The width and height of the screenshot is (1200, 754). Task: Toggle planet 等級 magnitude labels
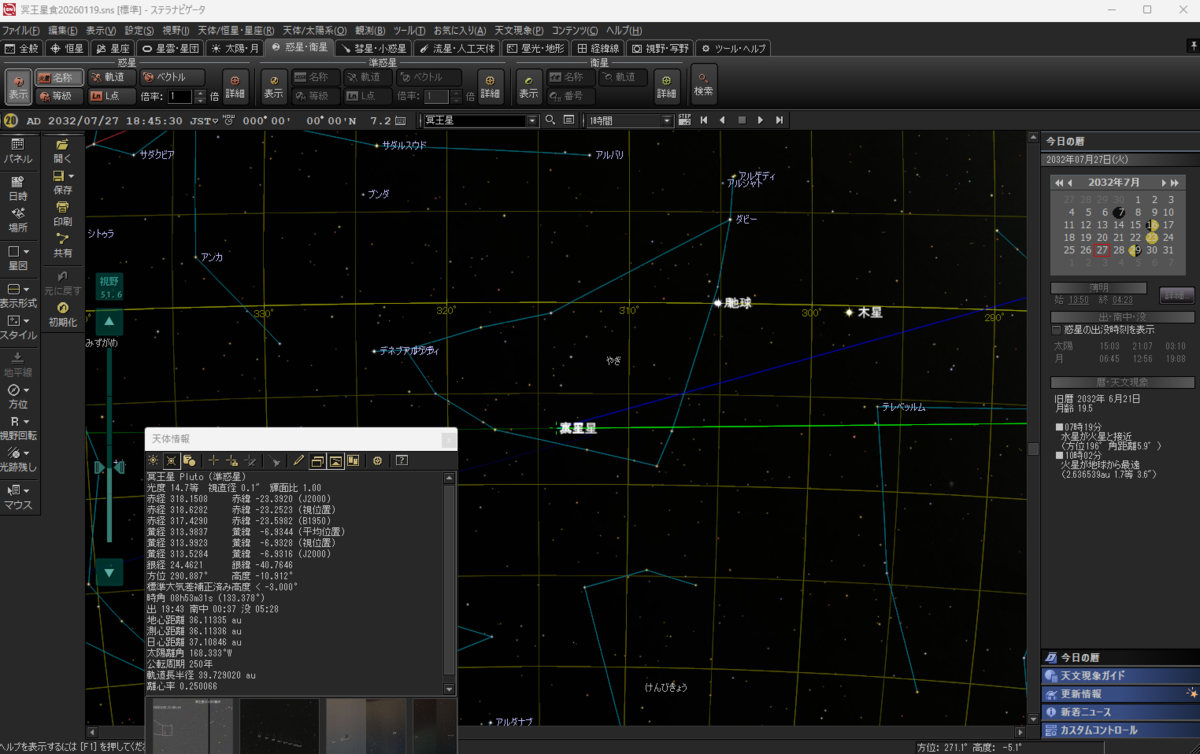click(x=59, y=96)
